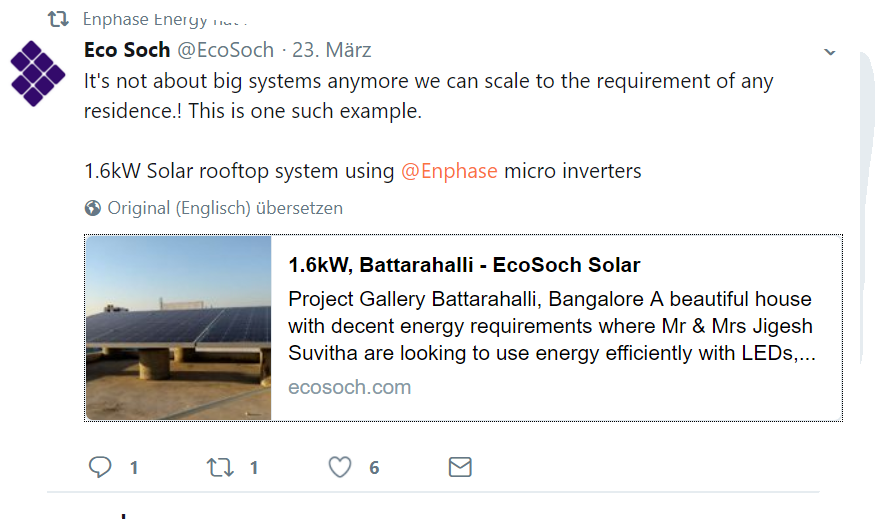Click Original (Englisch) übersetzen
Screen dimensions: 876x520
pos(225,208)
